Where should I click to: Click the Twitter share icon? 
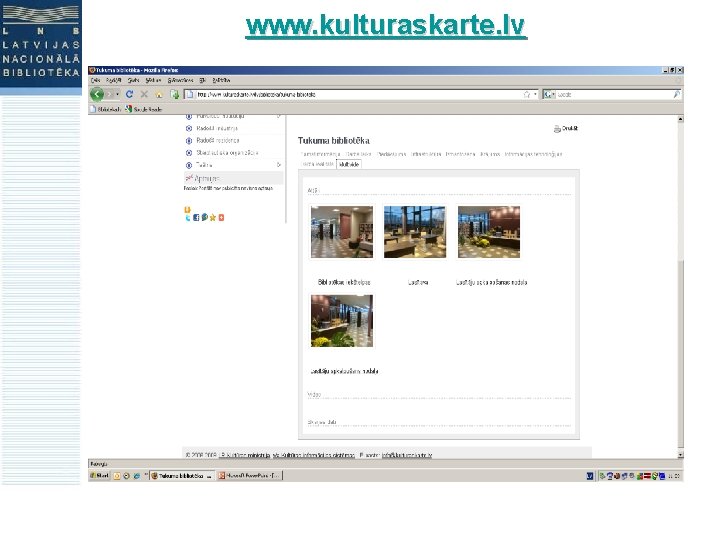(188, 218)
